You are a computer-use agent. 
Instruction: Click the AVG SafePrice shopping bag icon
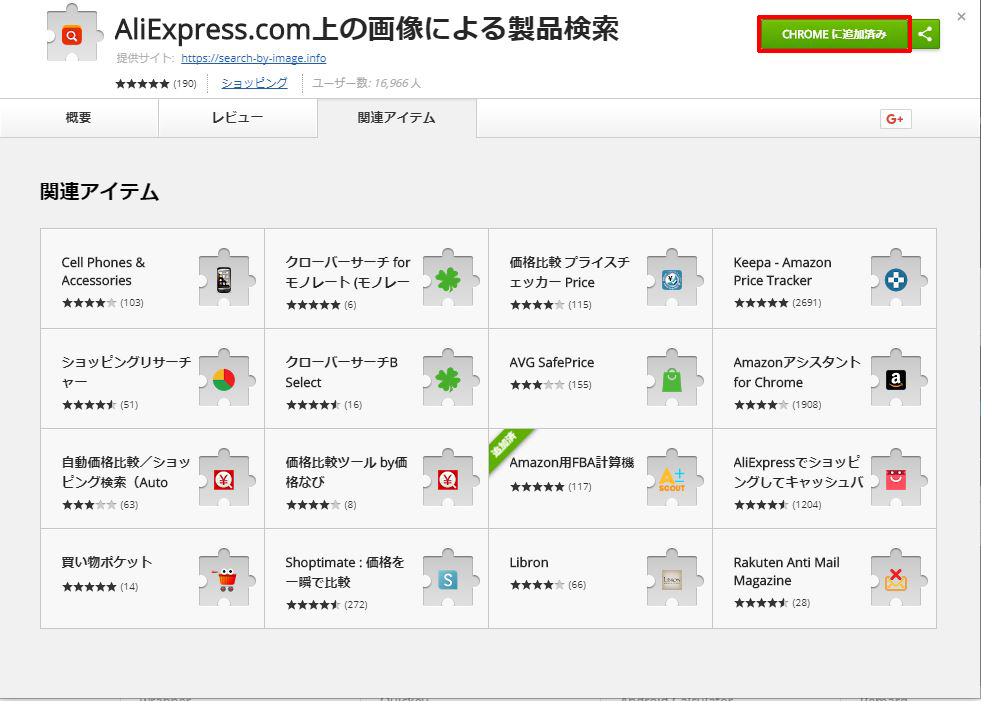point(673,379)
